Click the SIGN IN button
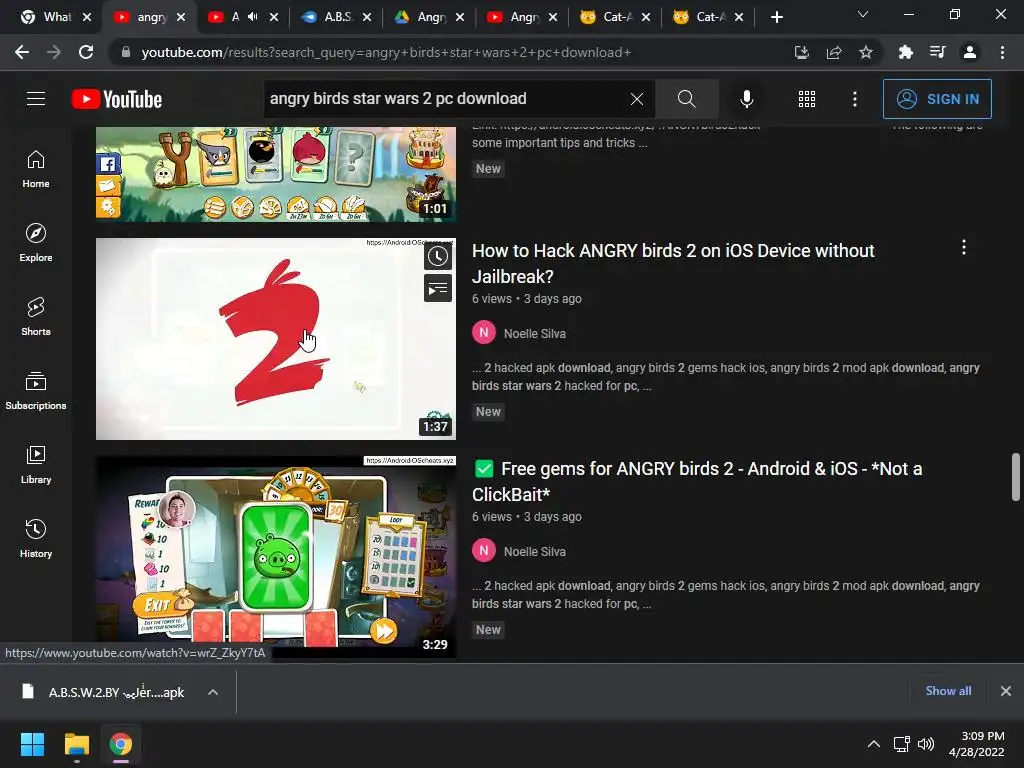Image resolution: width=1024 pixels, height=768 pixels. coord(937,99)
